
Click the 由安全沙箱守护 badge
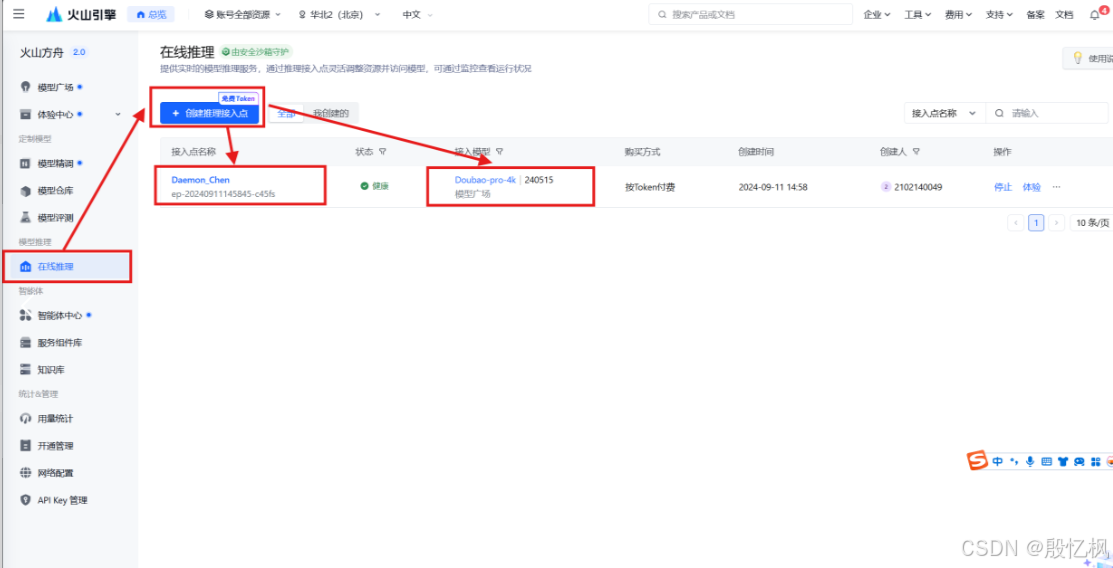256,52
